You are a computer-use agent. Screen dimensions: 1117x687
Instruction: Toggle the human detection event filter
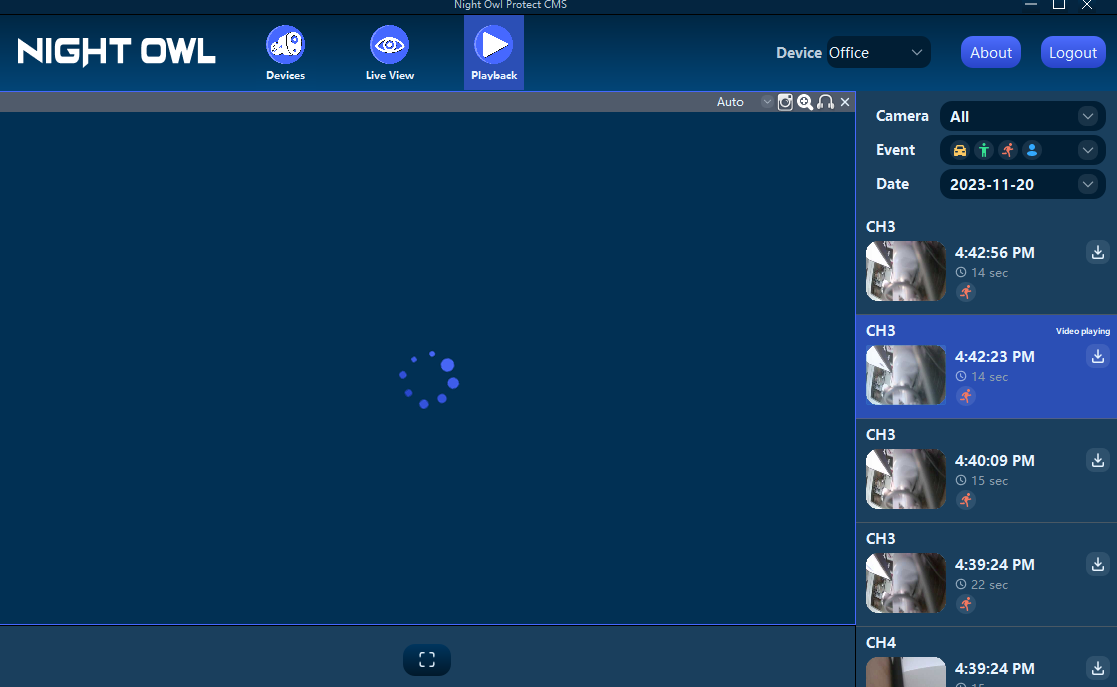[983, 150]
